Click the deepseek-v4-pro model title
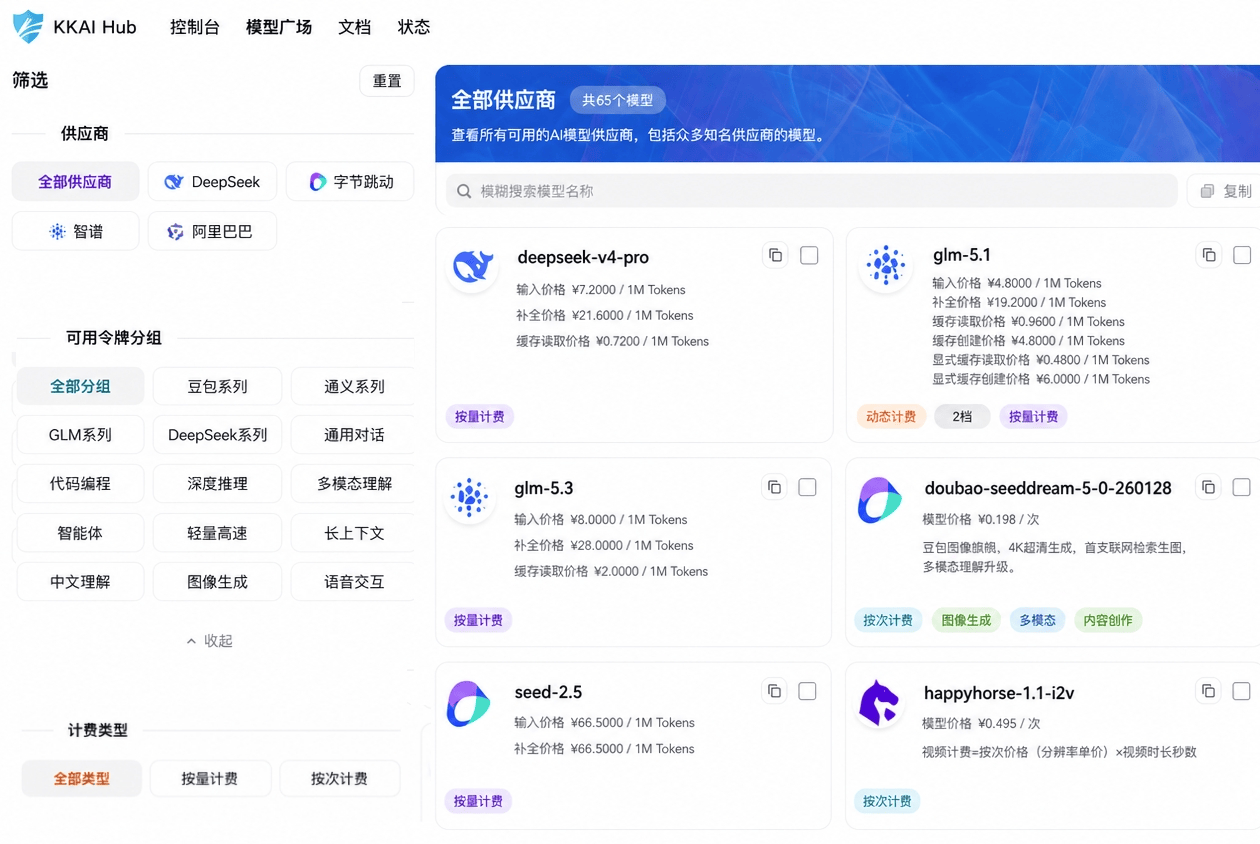 tap(583, 257)
